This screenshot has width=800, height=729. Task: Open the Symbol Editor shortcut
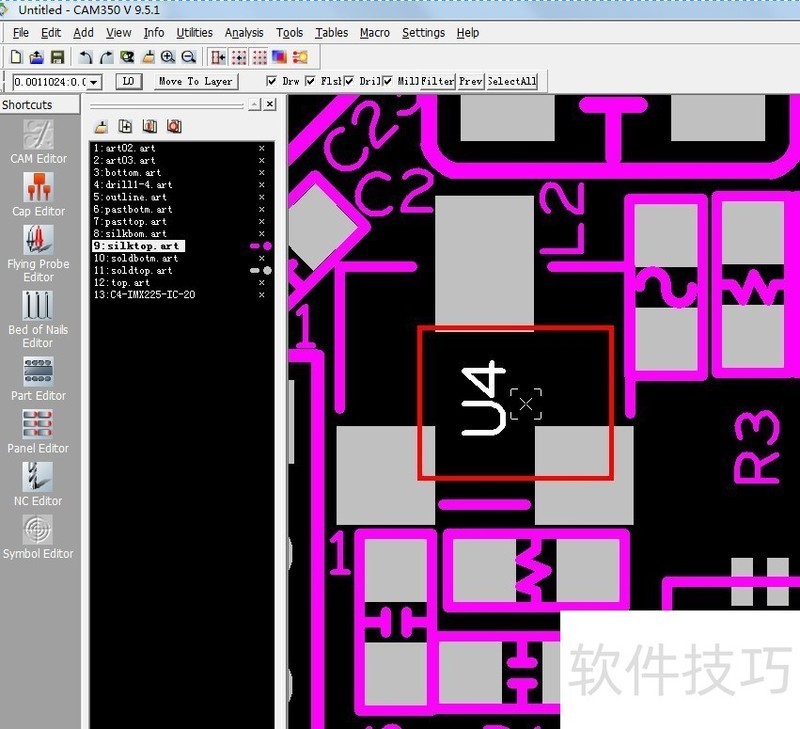[38, 537]
